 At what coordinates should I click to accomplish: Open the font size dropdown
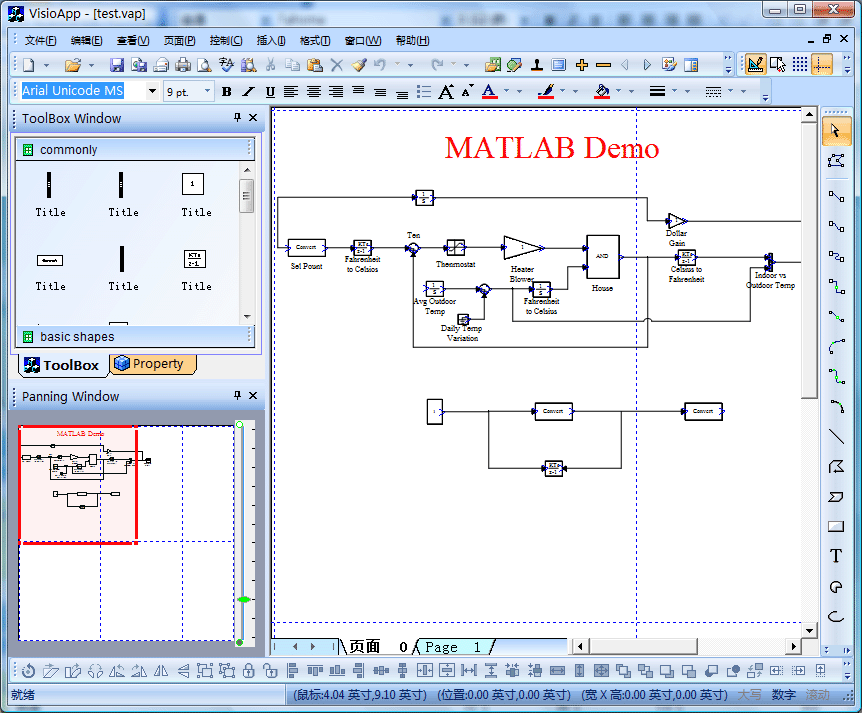coord(208,92)
